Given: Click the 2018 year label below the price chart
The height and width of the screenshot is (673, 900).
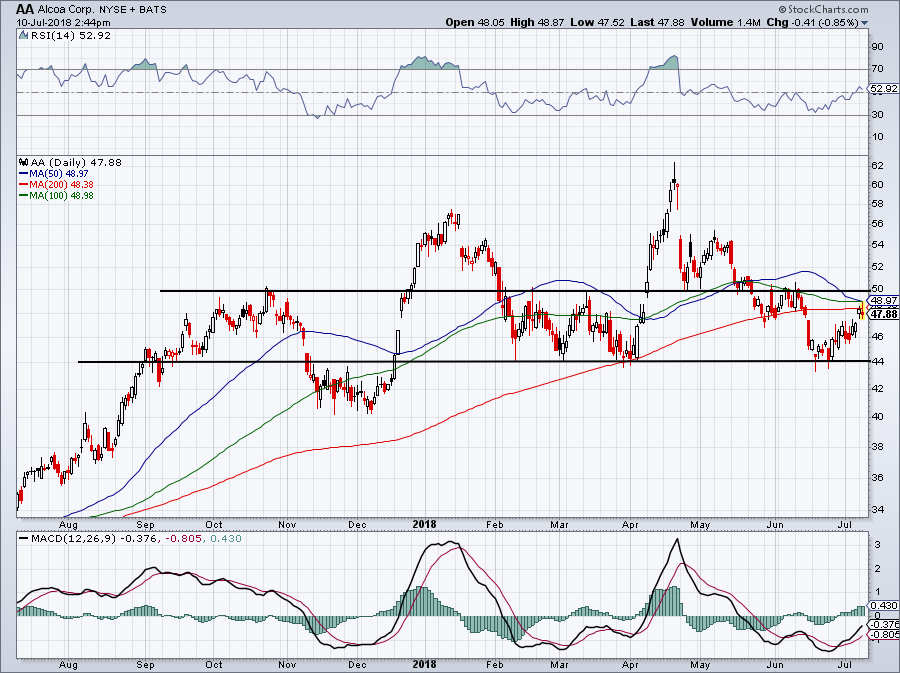Looking at the screenshot, I should click(x=425, y=524).
